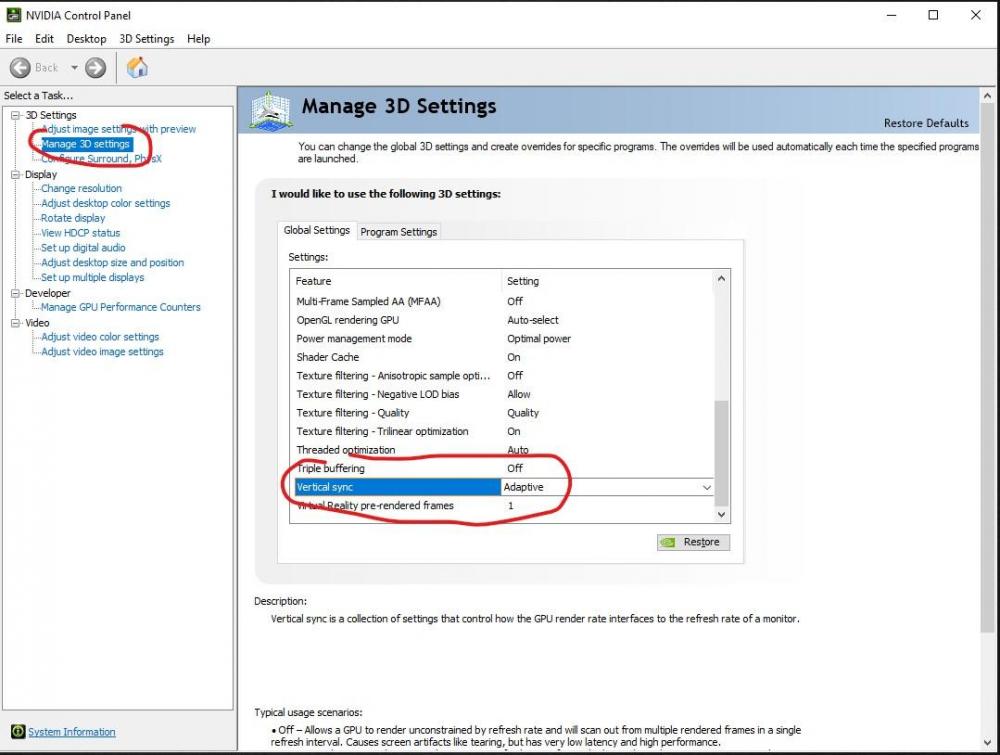Screen dimensions: 1000x755
Task: Collapse the 3D Settings tree node
Action: pyautogui.click(x=15, y=115)
